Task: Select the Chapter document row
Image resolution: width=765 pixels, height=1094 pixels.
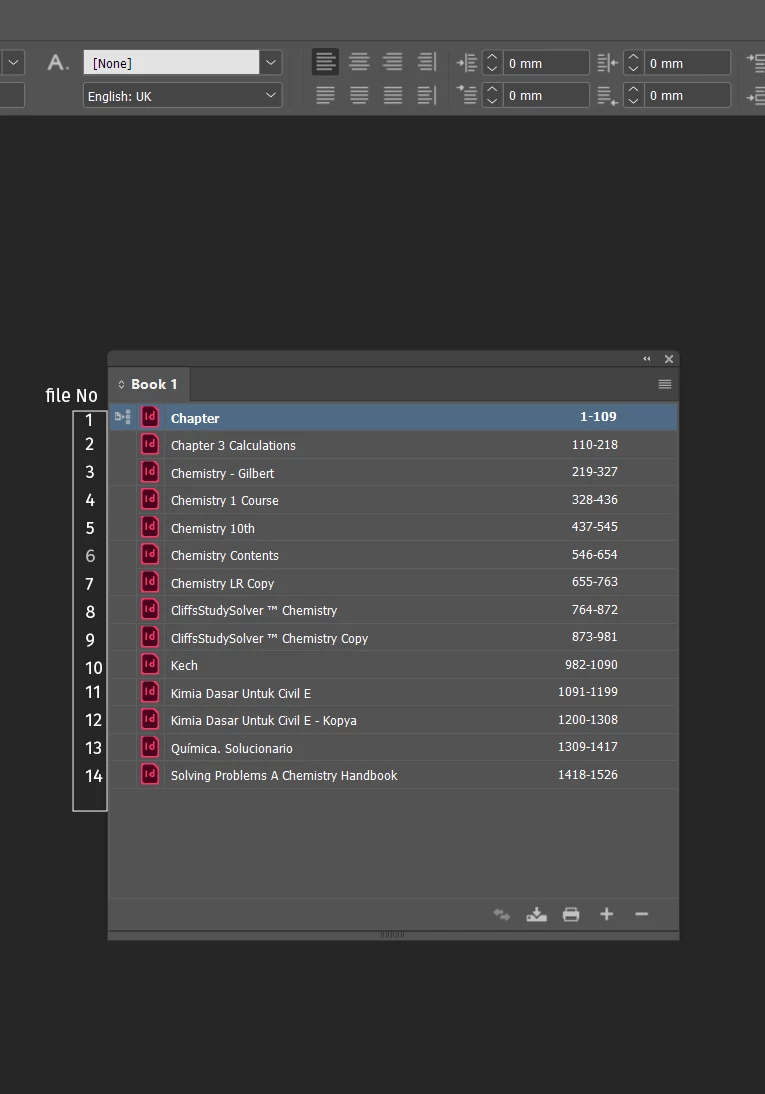Action: pyautogui.click(x=393, y=417)
